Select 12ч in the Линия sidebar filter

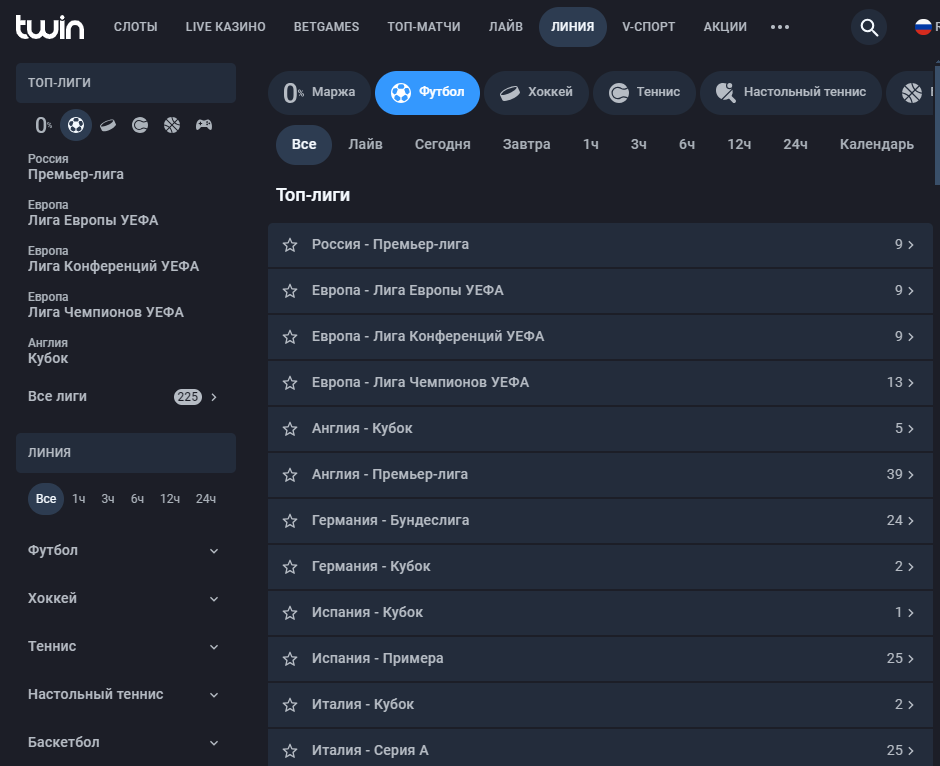[x=170, y=499]
